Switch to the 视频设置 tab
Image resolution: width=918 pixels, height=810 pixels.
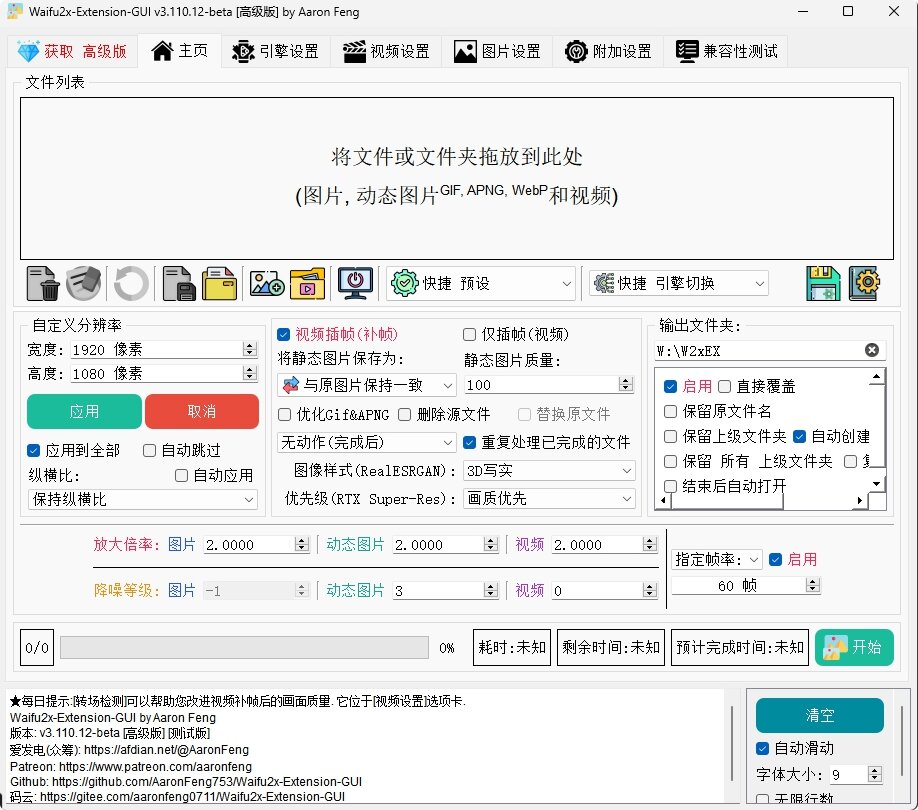point(387,51)
